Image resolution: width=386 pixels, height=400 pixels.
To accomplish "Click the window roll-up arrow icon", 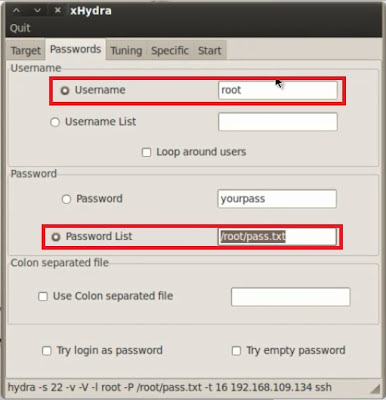I will click(x=16, y=10).
